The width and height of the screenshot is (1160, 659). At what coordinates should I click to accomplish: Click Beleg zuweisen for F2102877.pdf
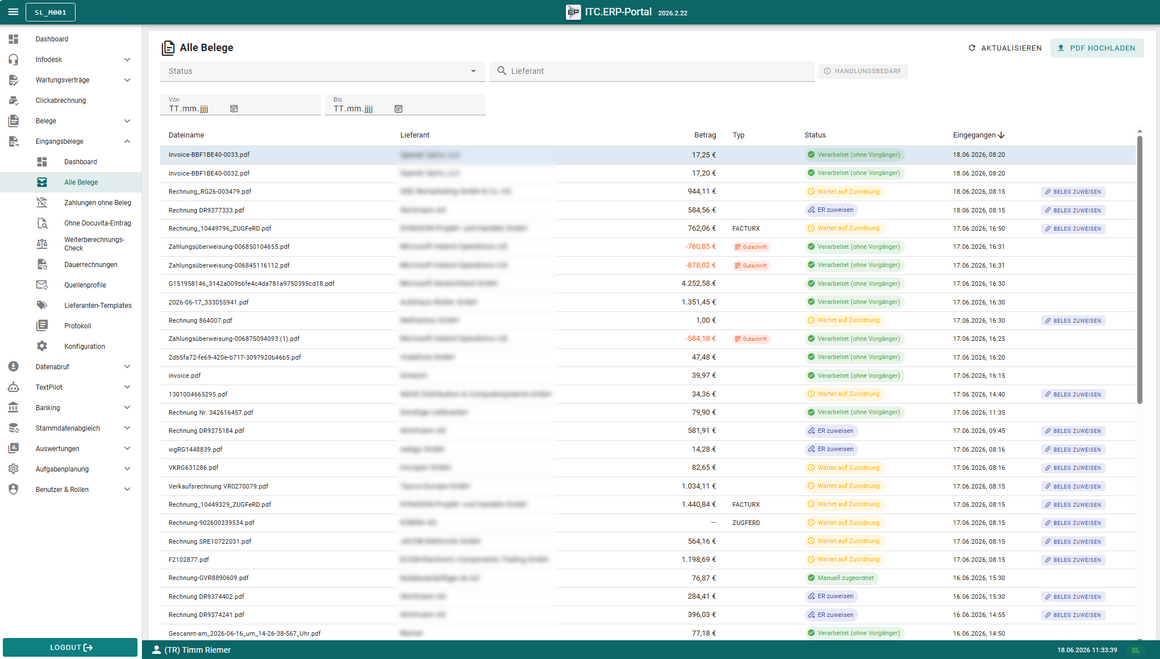pyautogui.click(x=1073, y=560)
